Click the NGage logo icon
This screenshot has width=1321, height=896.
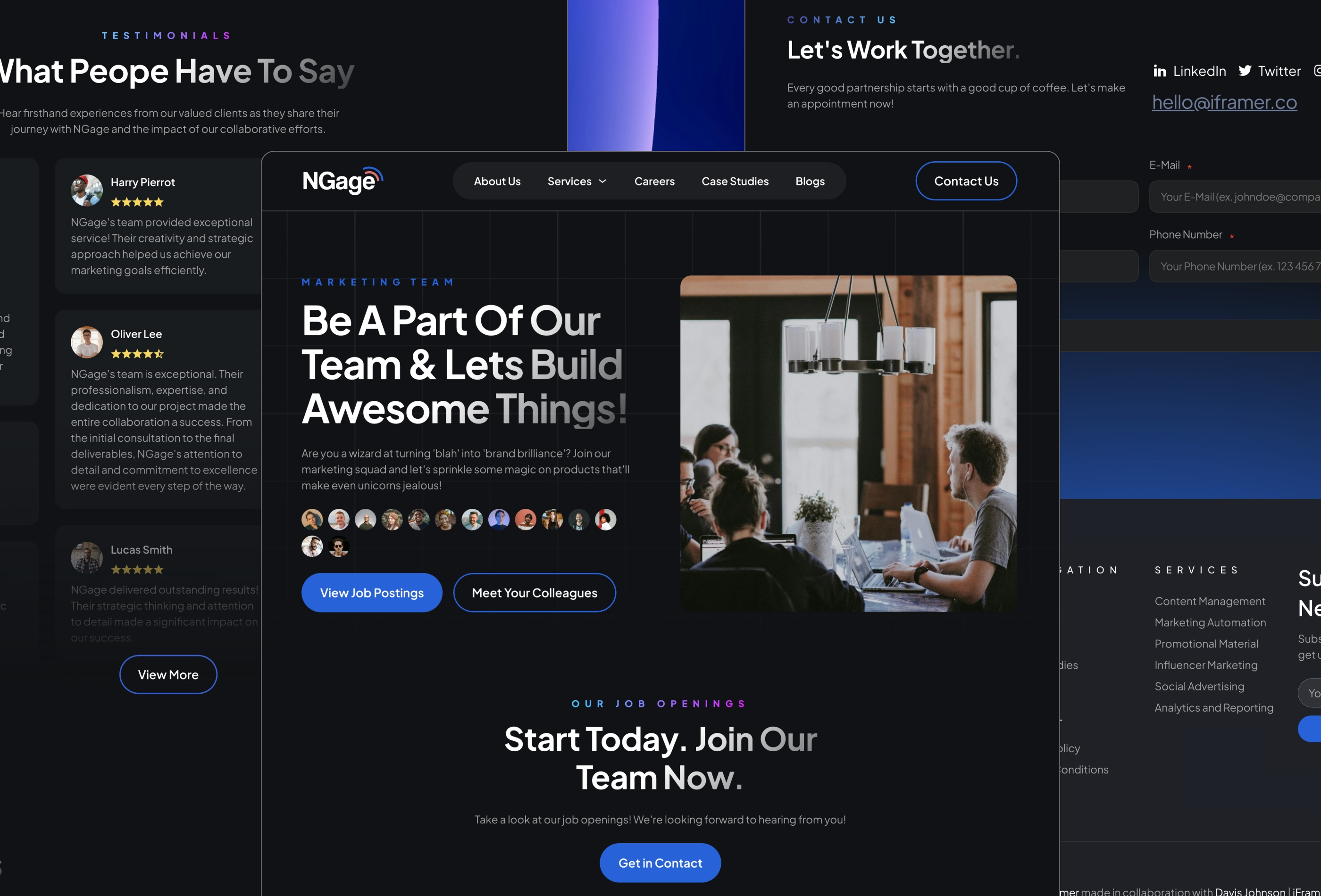(342, 180)
